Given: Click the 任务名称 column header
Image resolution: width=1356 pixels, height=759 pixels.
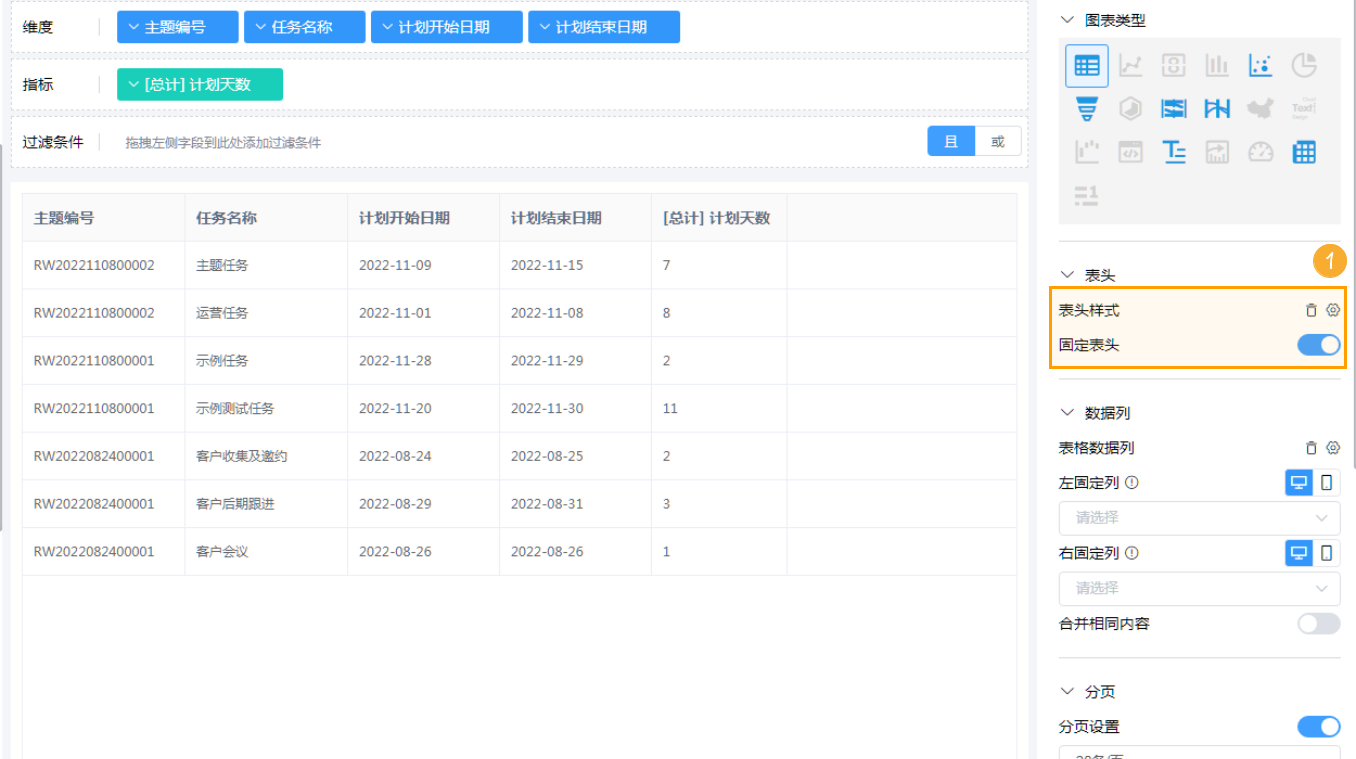Looking at the screenshot, I should (x=226, y=218).
